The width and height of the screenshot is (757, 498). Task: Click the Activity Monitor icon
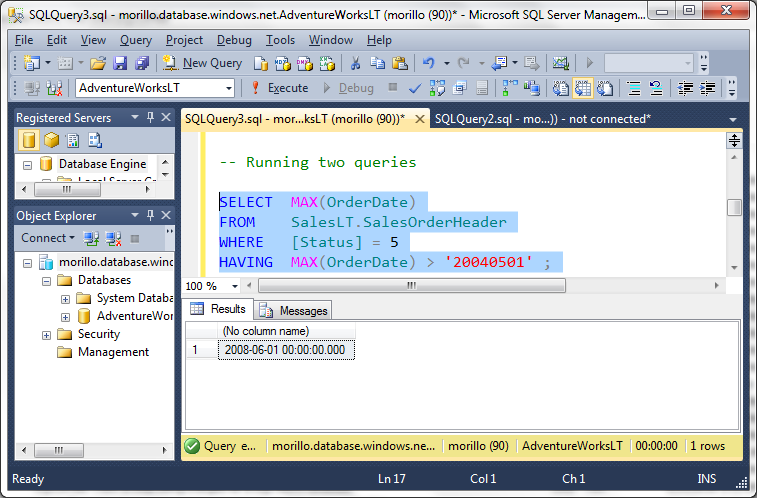pyautogui.click(x=561, y=63)
